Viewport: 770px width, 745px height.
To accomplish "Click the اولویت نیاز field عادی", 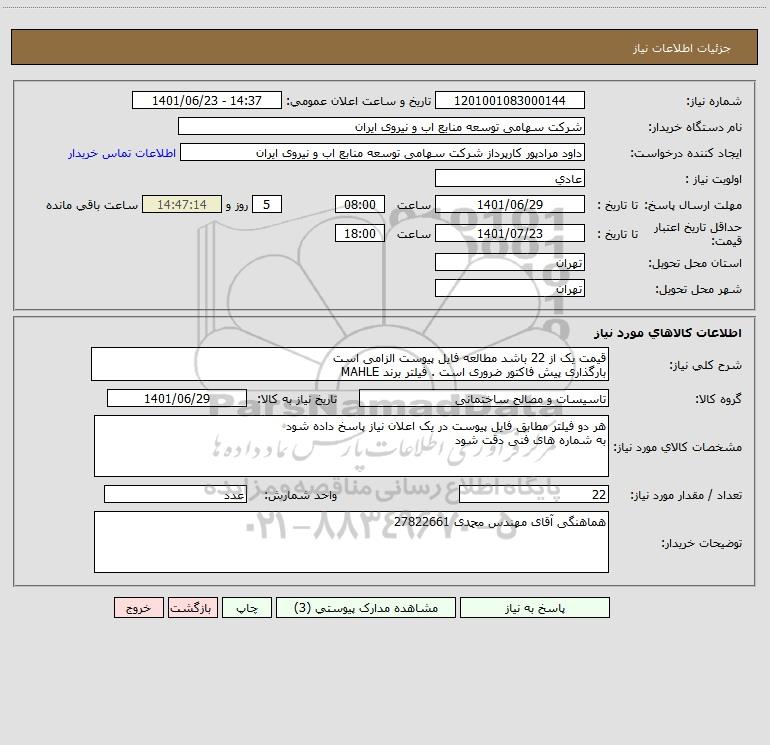I will coord(510,178).
